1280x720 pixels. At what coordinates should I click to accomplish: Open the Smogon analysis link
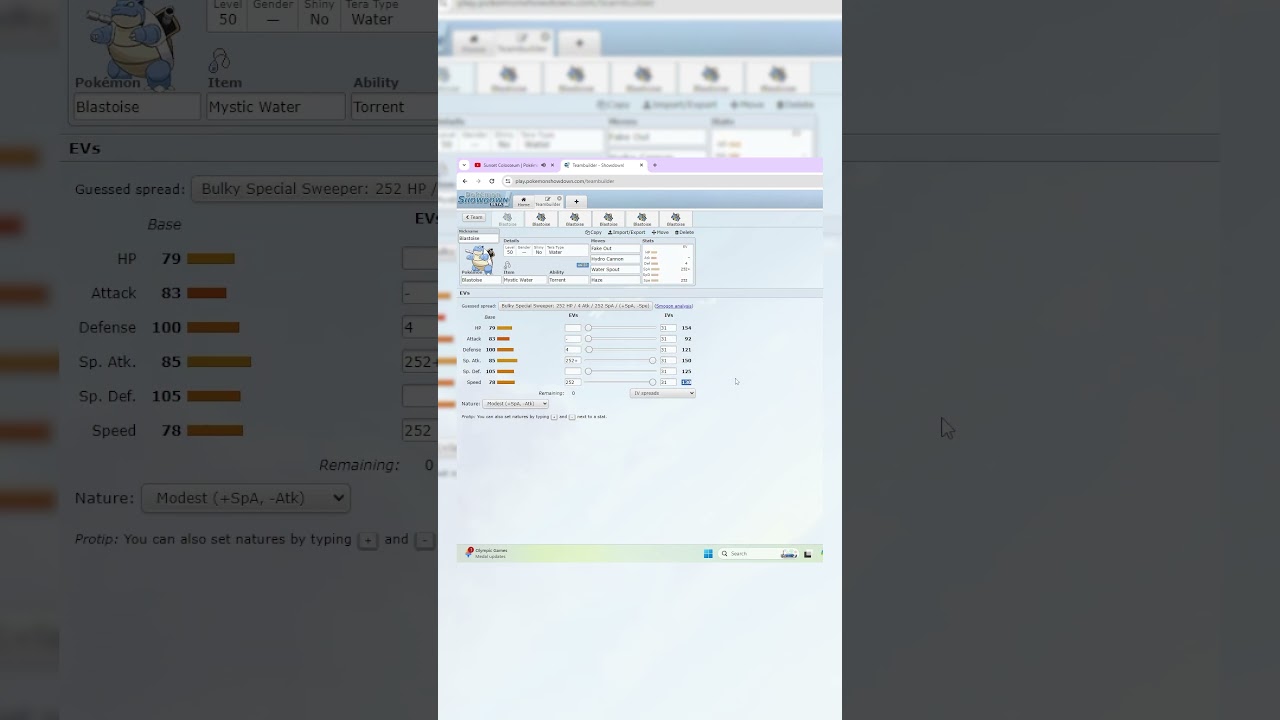pyautogui.click(x=673, y=306)
